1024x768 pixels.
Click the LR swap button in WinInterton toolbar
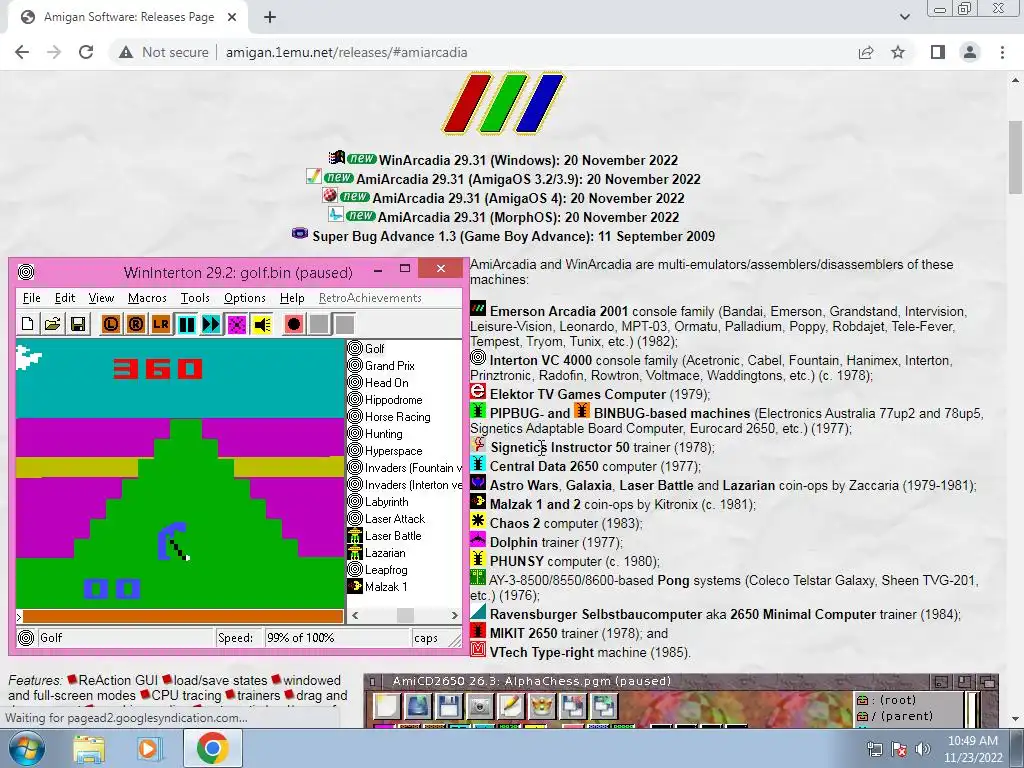coord(161,324)
